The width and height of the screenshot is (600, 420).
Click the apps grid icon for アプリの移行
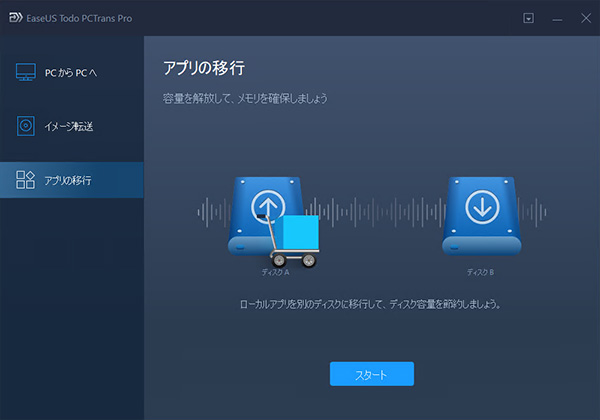click(25, 180)
